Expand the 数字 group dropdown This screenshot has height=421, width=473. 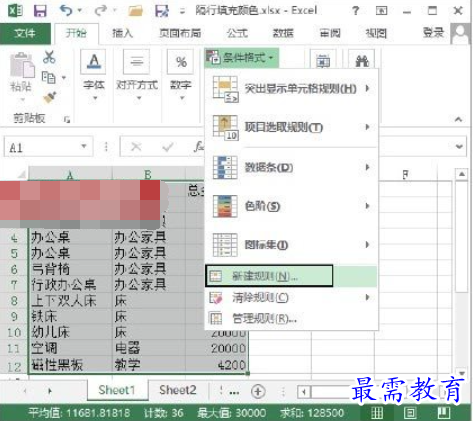click(x=182, y=98)
